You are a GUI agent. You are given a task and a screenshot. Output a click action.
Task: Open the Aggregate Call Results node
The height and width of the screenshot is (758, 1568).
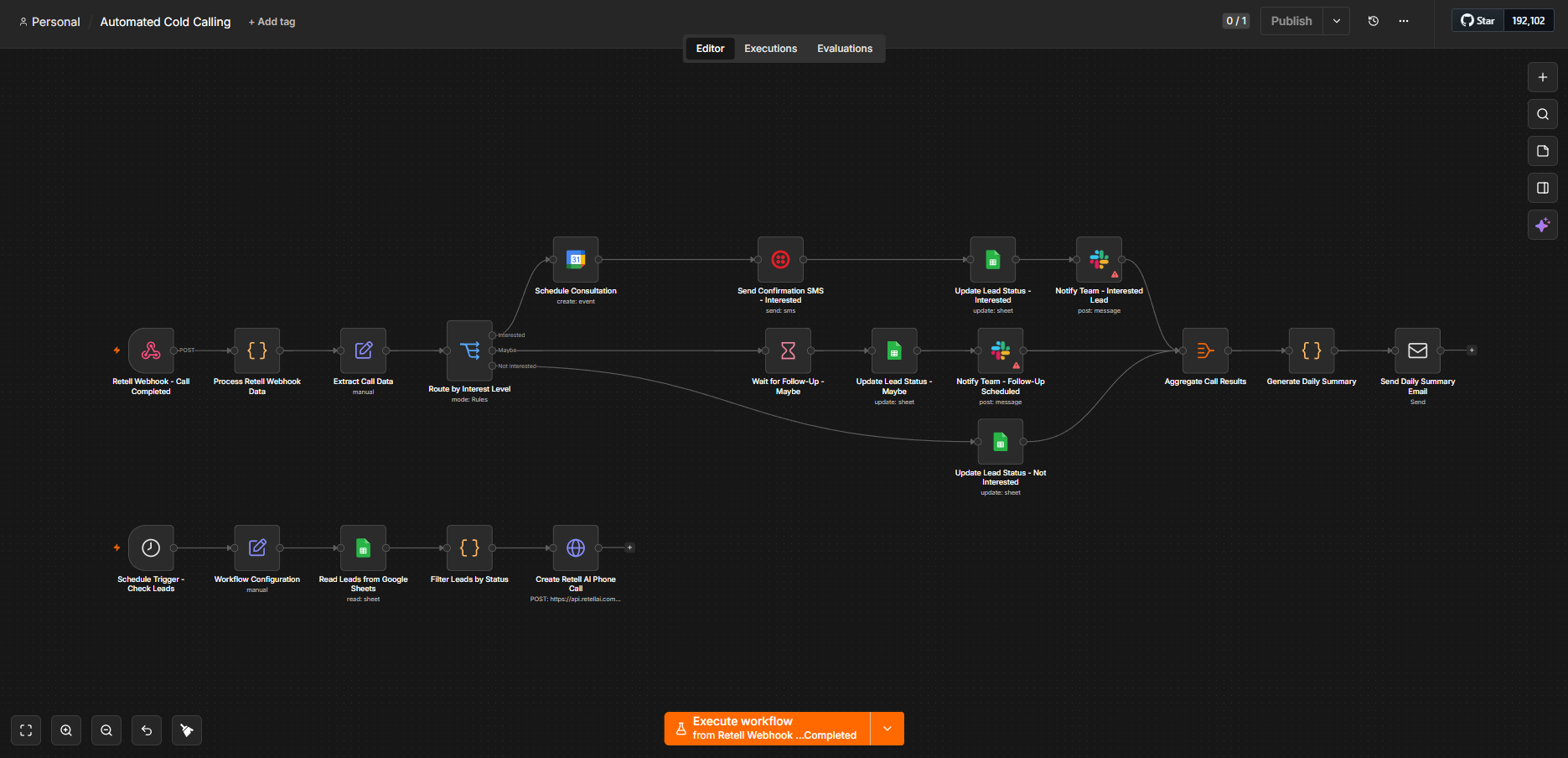[1205, 350]
